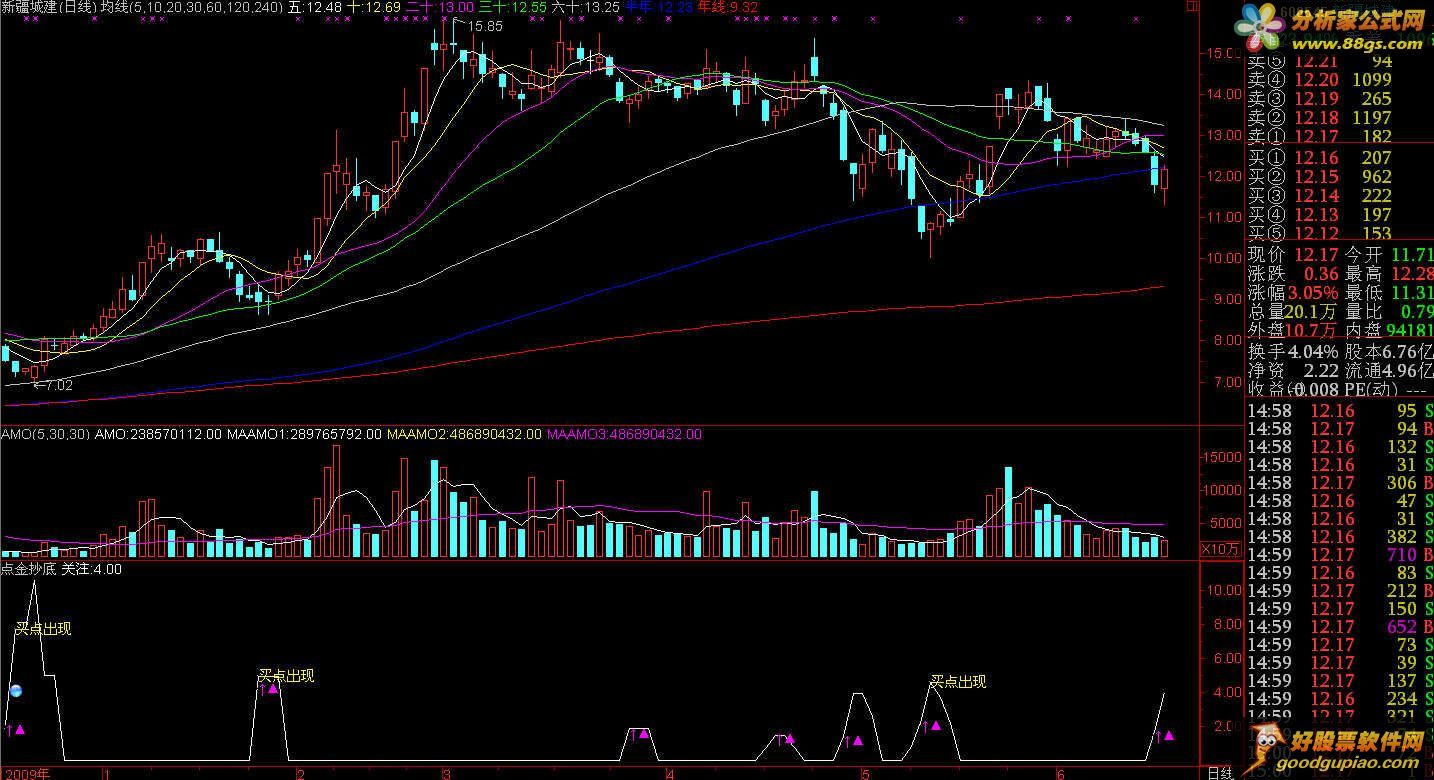Click the 7.02 low price label
The width and height of the screenshot is (1434, 780).
(x=59, y=384)
